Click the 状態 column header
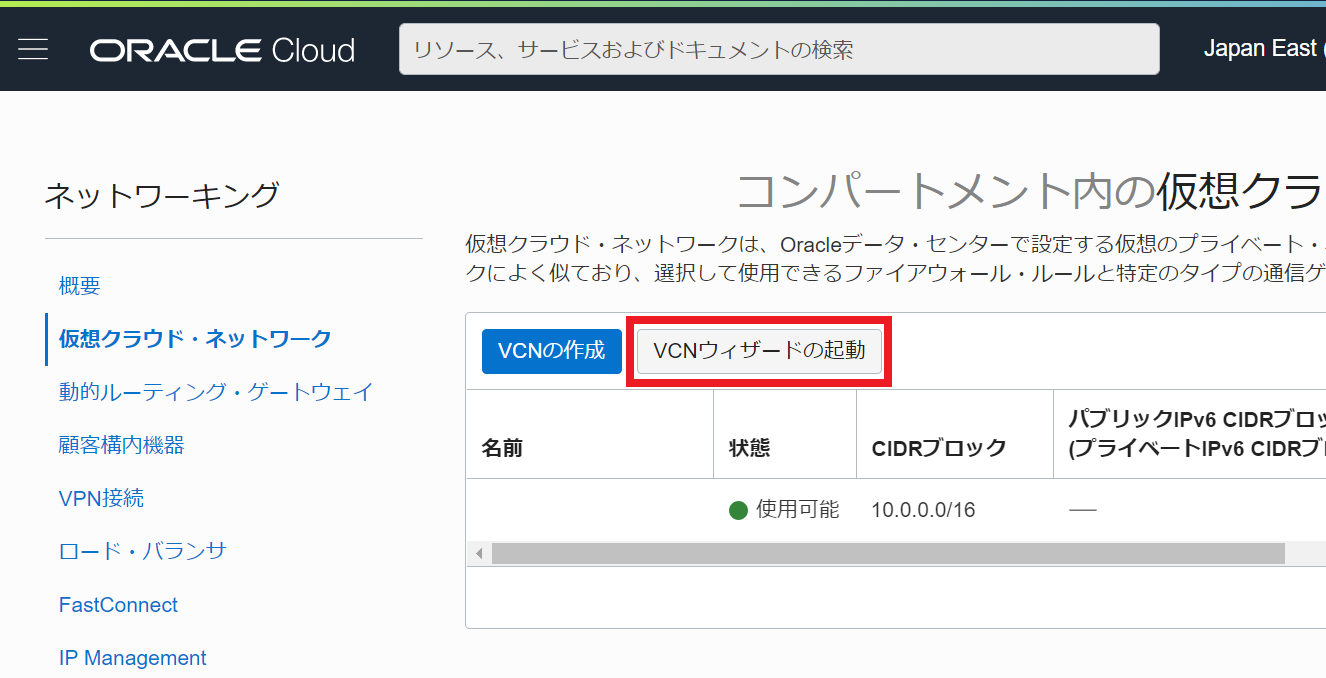The width and height of the screenshot is (1326, 678). click(749, 447)
